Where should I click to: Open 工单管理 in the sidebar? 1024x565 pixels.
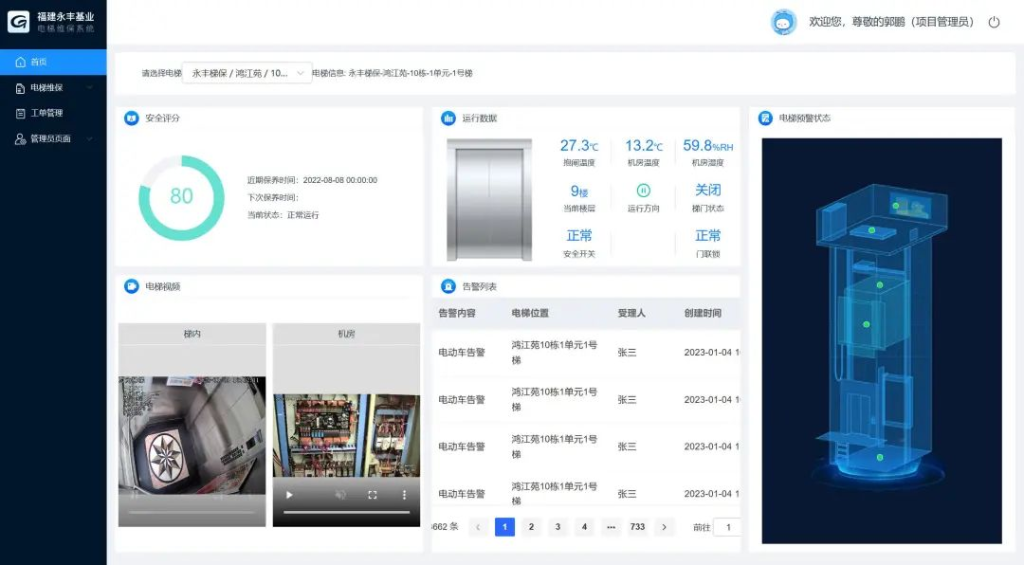point(46,113)
